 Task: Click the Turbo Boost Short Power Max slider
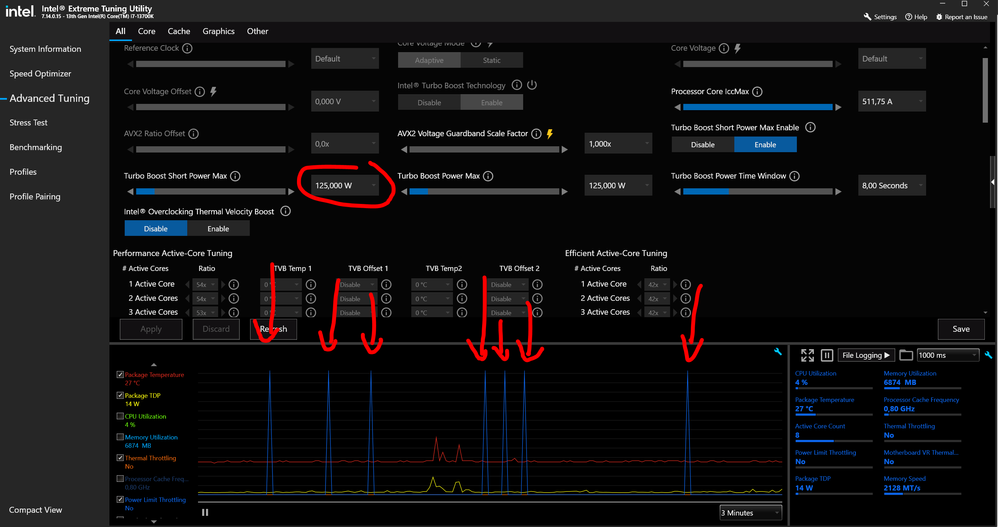(211, 192)
